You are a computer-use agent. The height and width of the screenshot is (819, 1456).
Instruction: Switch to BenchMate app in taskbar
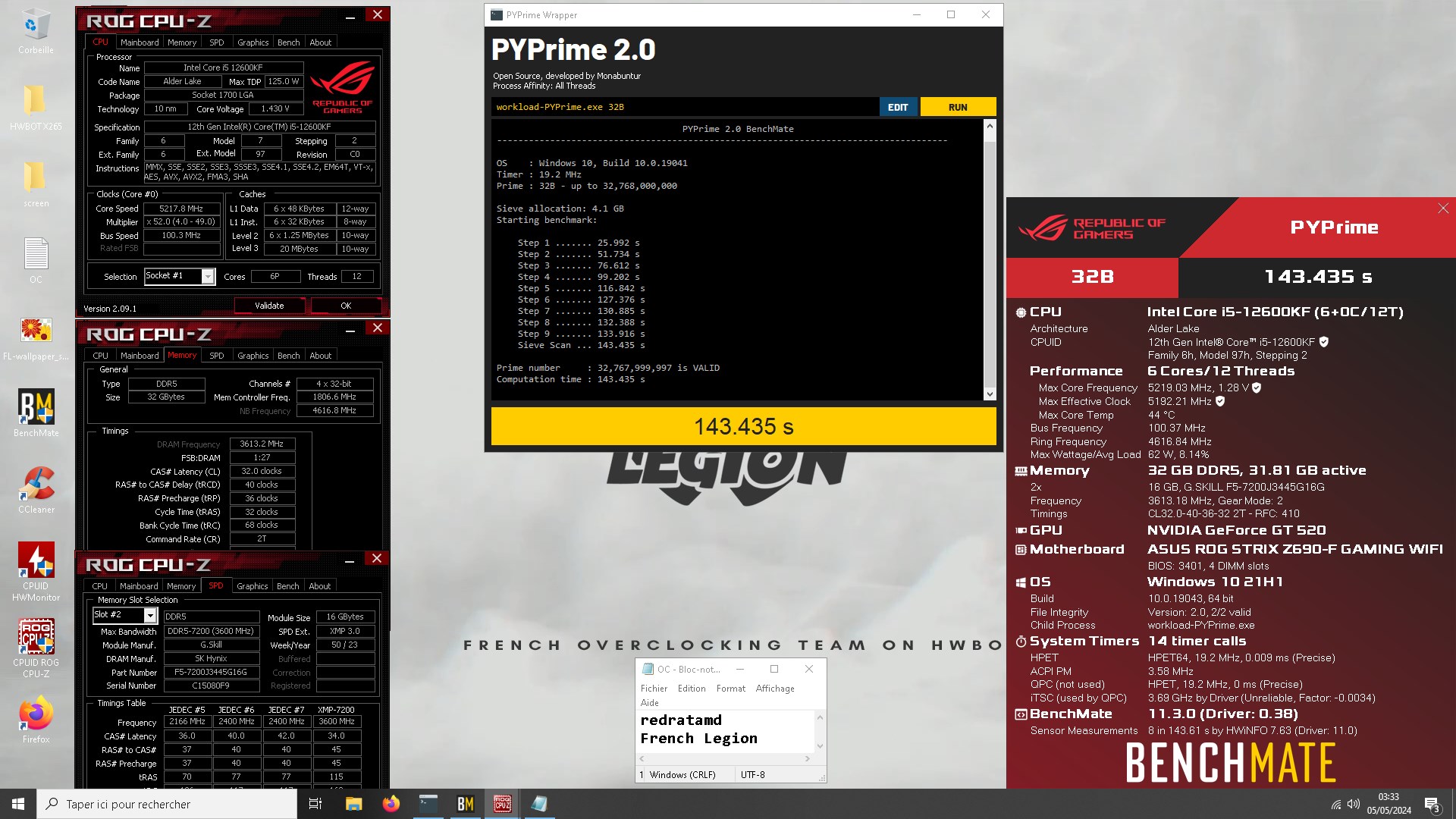[x=466, y=804]
